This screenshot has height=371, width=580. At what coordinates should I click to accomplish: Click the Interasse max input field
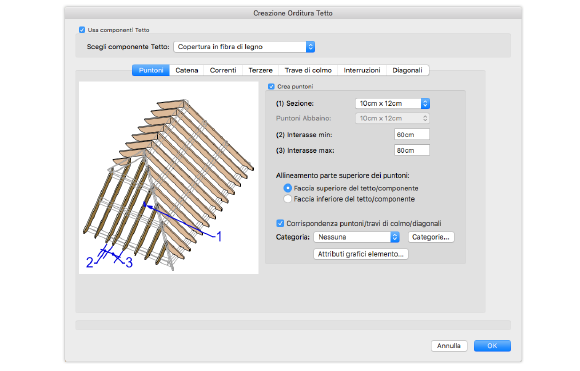[x=412, y=151]
